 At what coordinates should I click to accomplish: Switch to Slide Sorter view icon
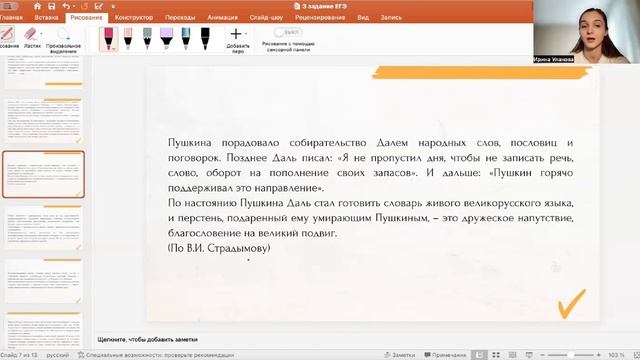tap(496, 355)
